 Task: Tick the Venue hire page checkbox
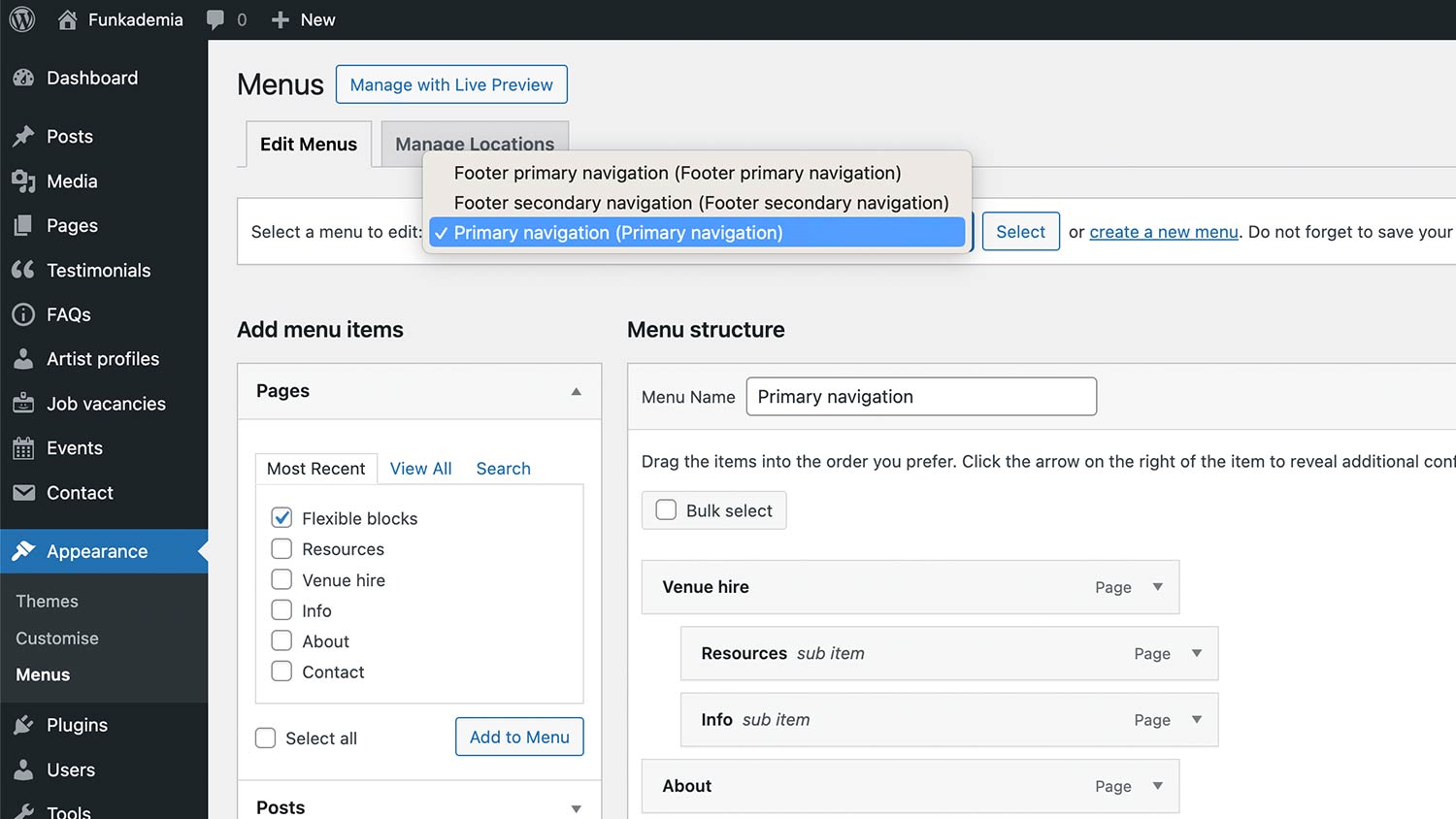pos(281,580)
